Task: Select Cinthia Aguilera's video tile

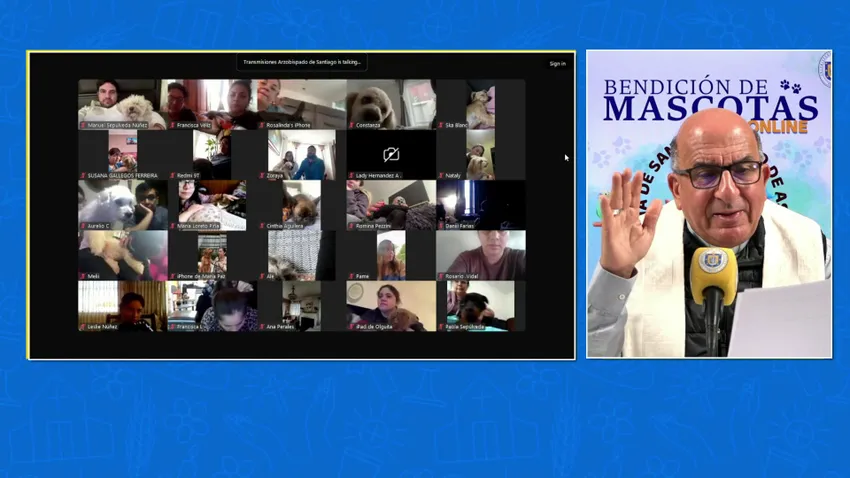Action: point(301,204)
